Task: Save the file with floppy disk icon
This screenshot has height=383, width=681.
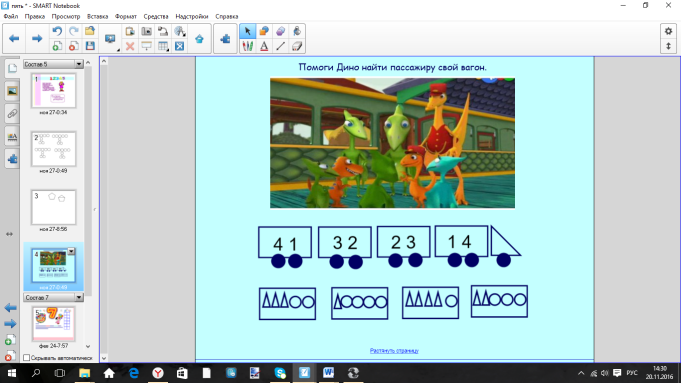Action: point(90,46)
